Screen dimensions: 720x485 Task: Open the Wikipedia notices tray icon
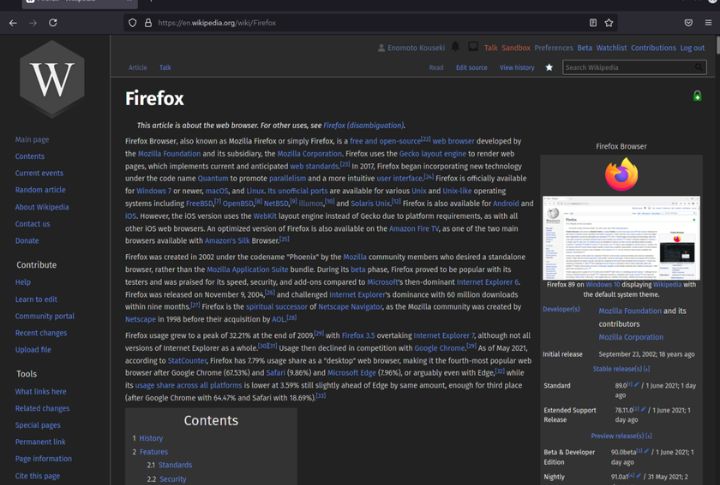(x=472, y=47)
